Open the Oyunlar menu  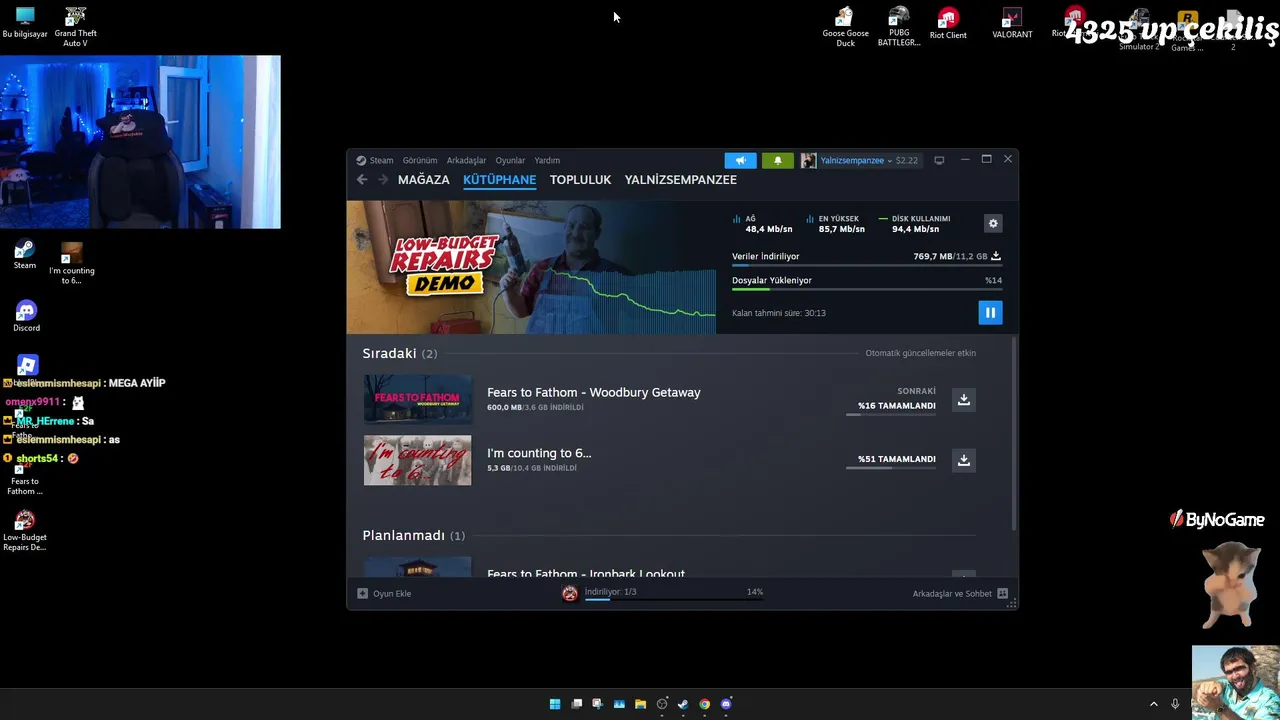click(x=510, y=160)
